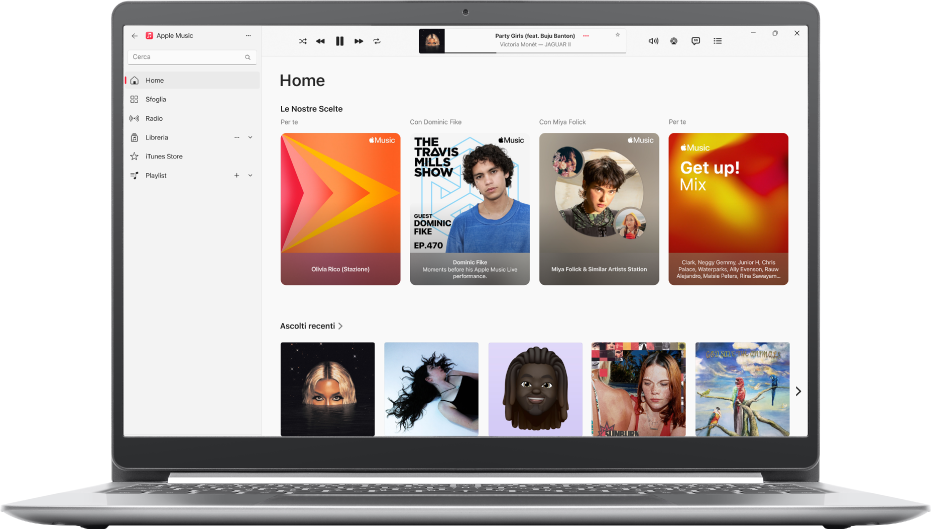The width and height of the screenshot is (931, 529).
Task: Go back with the back arrow
Action: point(135,36)
